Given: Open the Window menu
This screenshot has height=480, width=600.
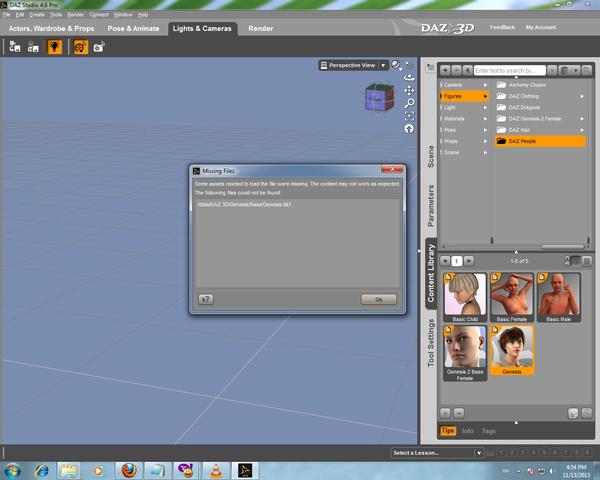Looking at the screenshot, I should [123, 15].
